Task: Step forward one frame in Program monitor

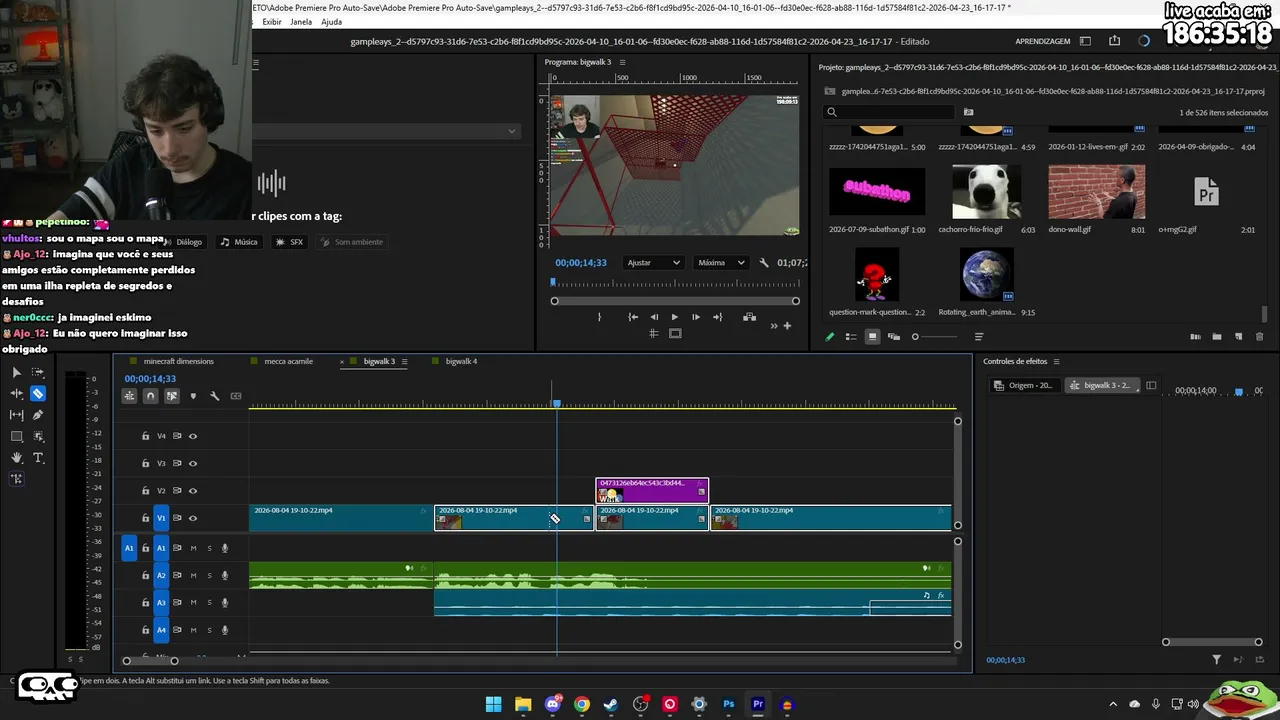Action: 696,317
